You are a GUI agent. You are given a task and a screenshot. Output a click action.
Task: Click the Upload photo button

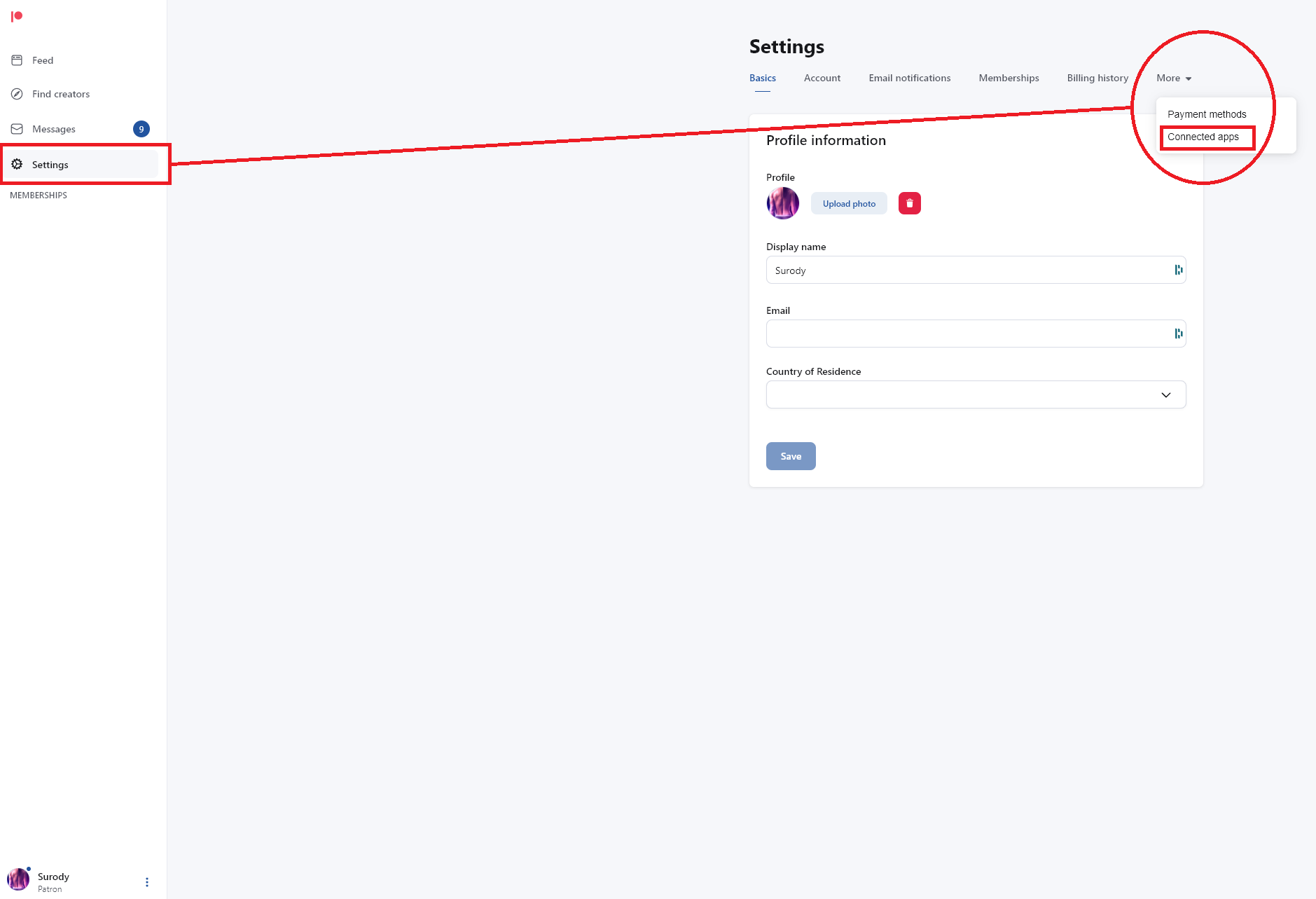coord(849,203)
